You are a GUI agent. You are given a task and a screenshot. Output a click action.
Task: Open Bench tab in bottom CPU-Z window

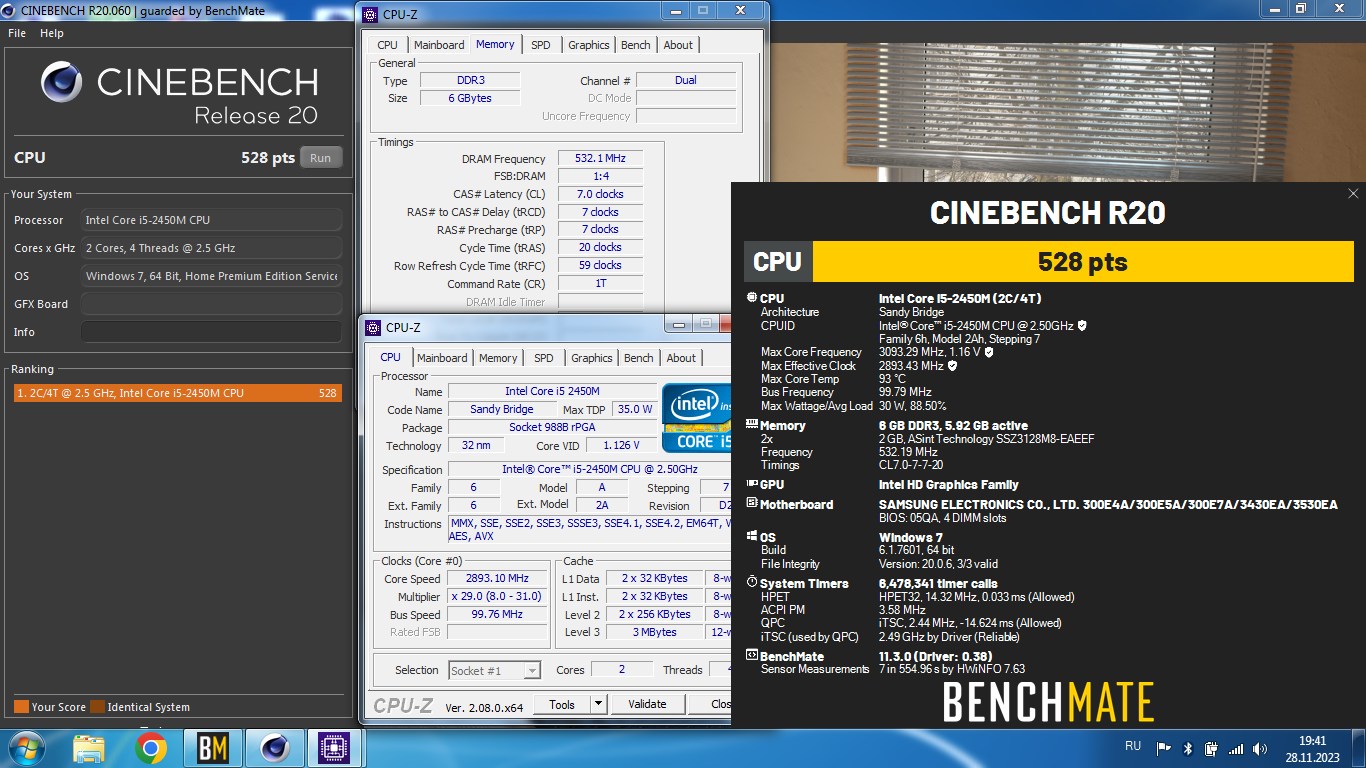(x=639, y=358)
